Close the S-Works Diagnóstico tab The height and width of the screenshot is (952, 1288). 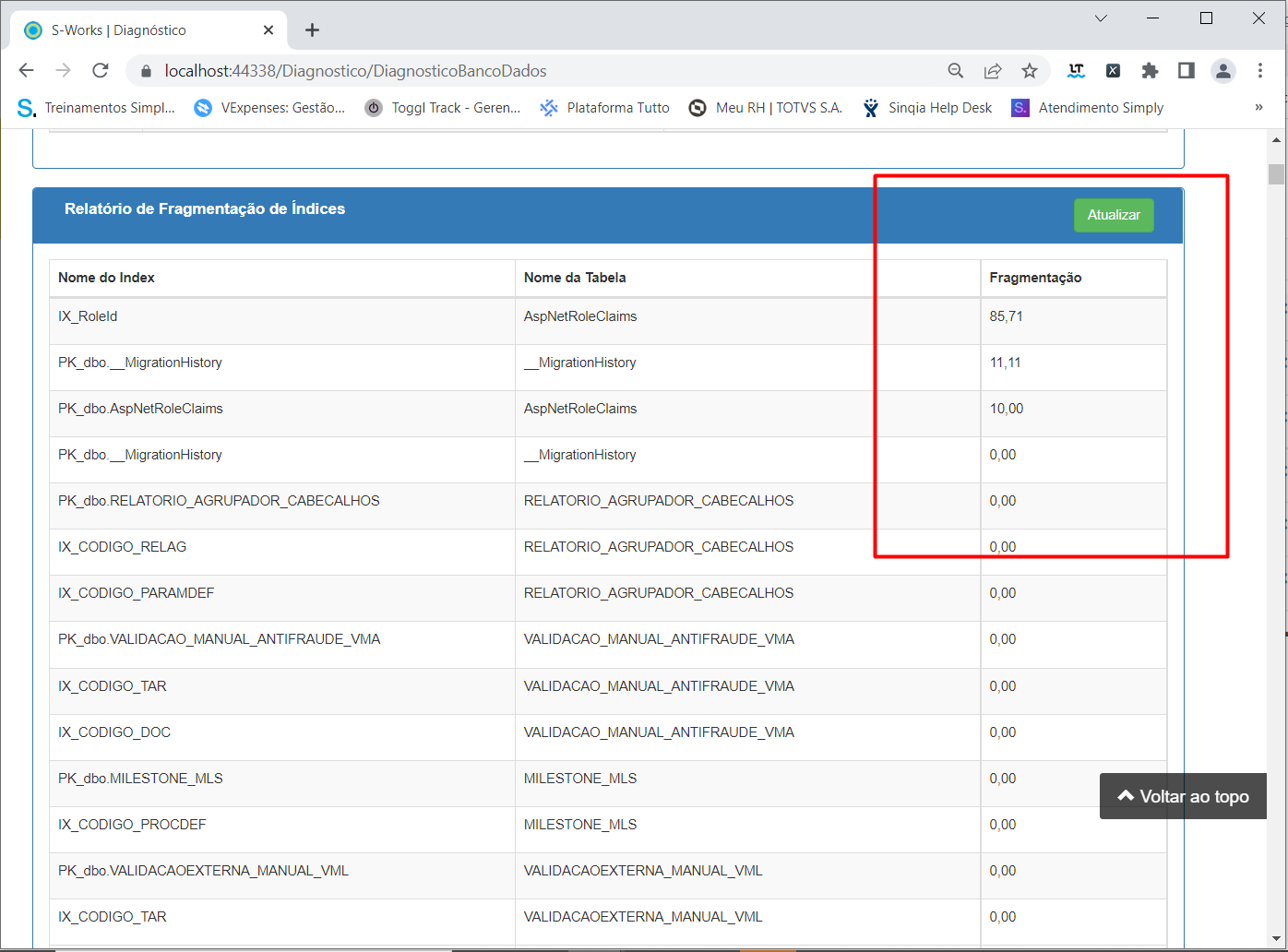(268, 30)
